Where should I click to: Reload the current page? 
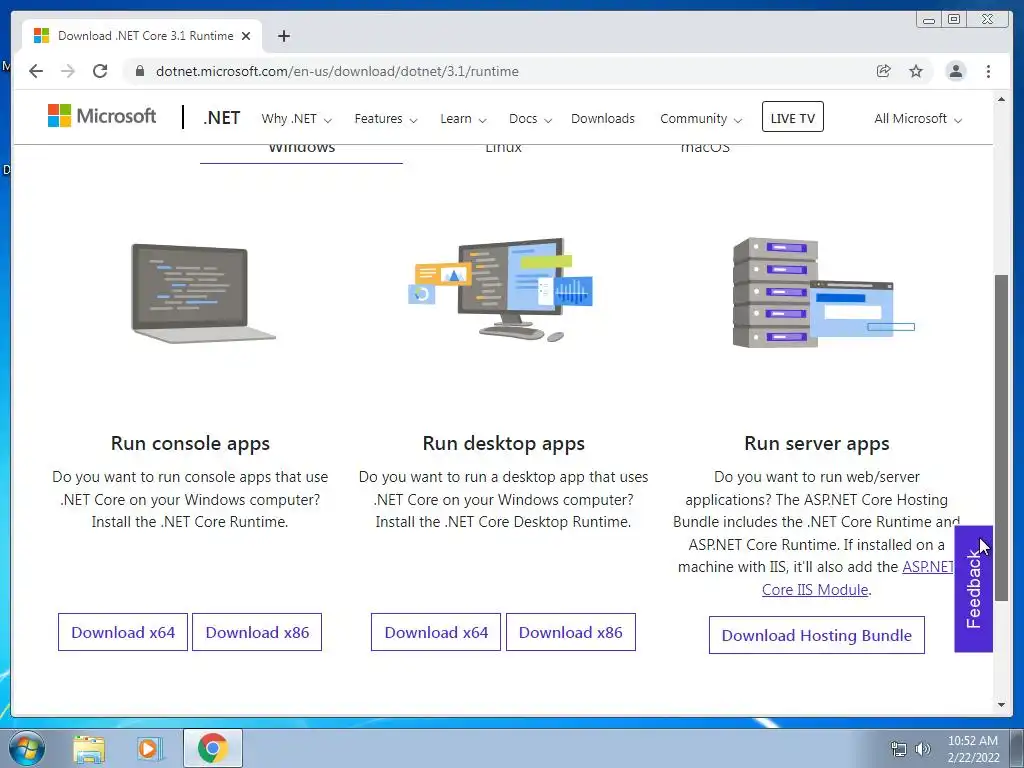(100, 71)
